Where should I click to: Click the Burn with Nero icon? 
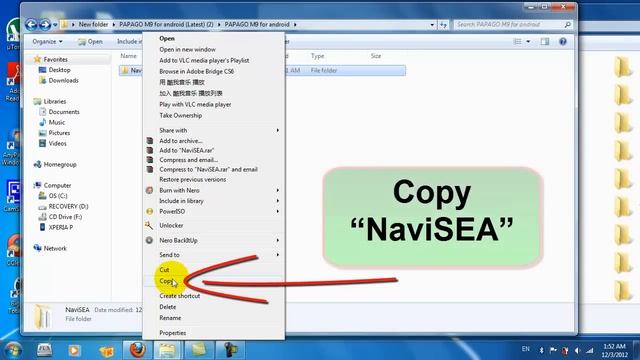tap(150, 190)
